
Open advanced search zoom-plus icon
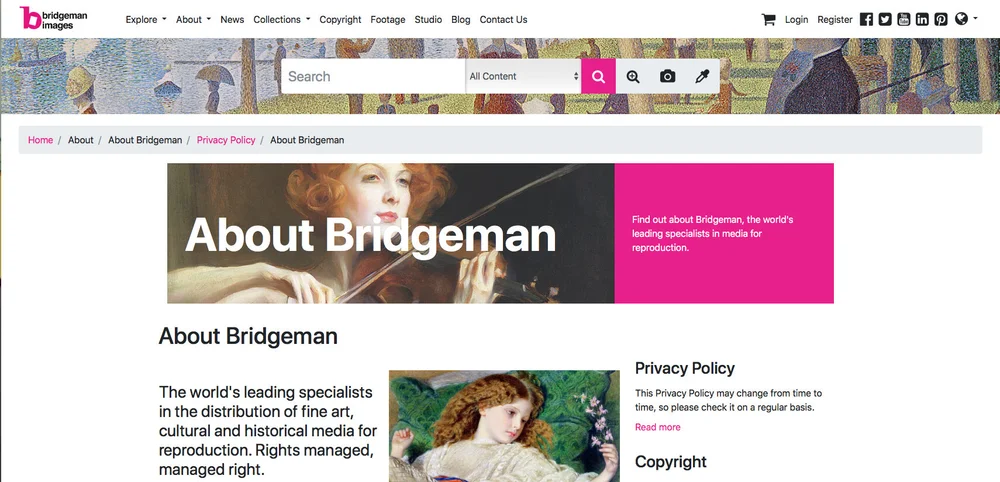coord(633,77)
